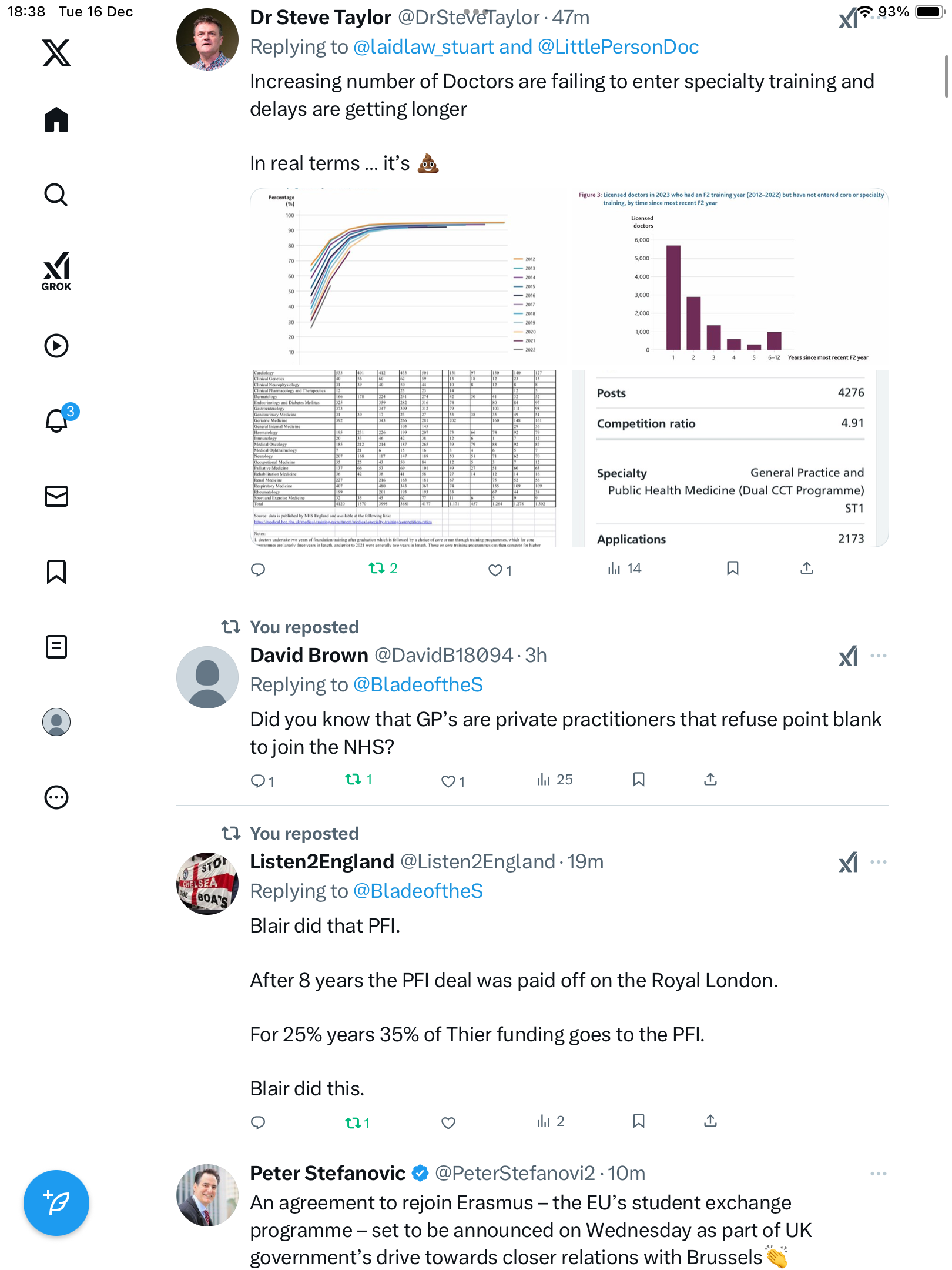Bookmark the Listen2England post
952x1270 pixels.
(639, 1121)
